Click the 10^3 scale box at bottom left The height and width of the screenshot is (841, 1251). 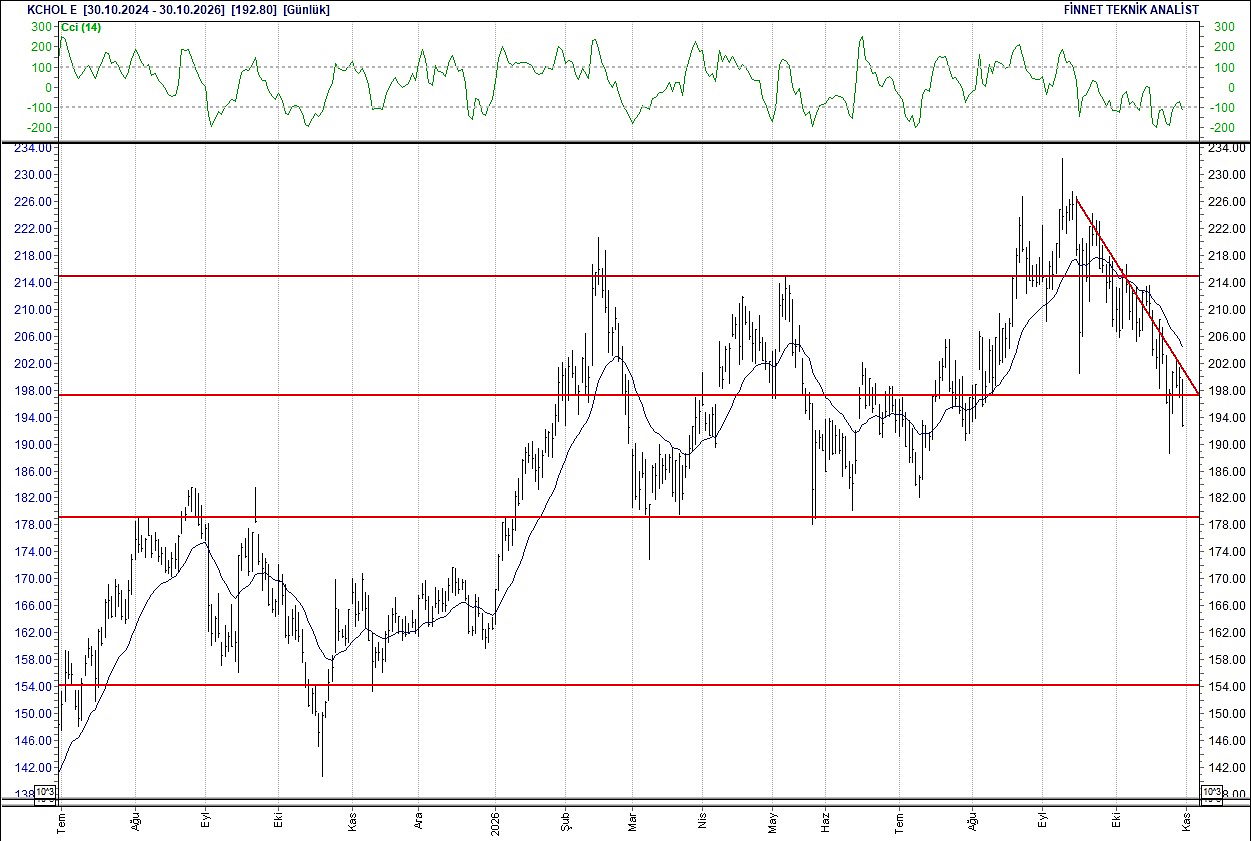[x=46, y=794]
